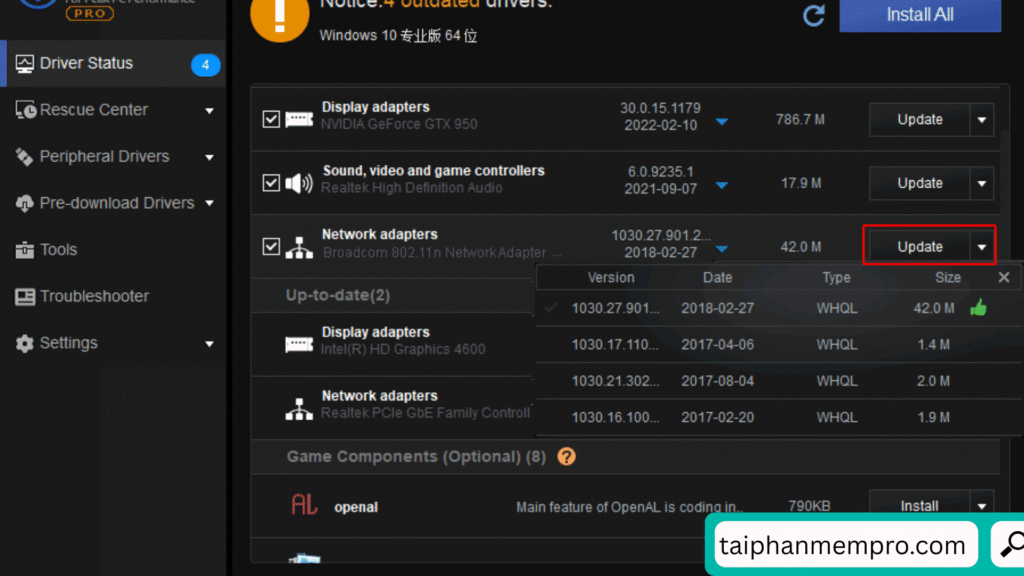Image resolution: width=1024 pixels, height=576 pixels.
Task: Click the openal AL logo icon
Action: pyautogui.click(x=304, y=506)
